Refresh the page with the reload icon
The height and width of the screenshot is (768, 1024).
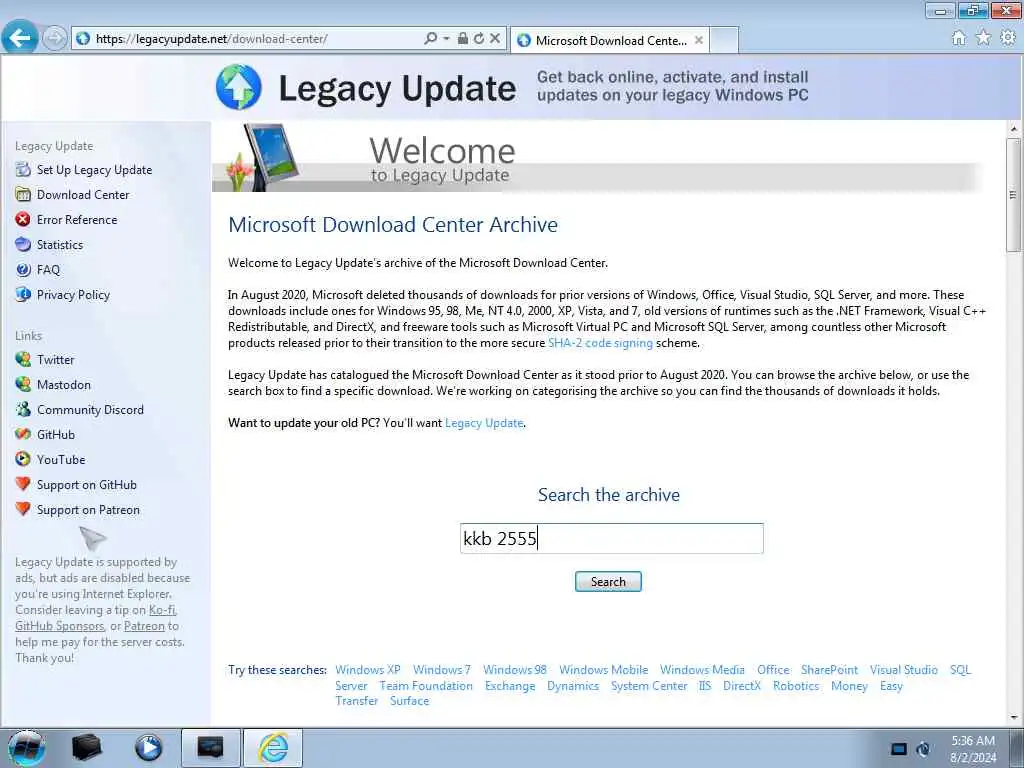tap(479, 39)
